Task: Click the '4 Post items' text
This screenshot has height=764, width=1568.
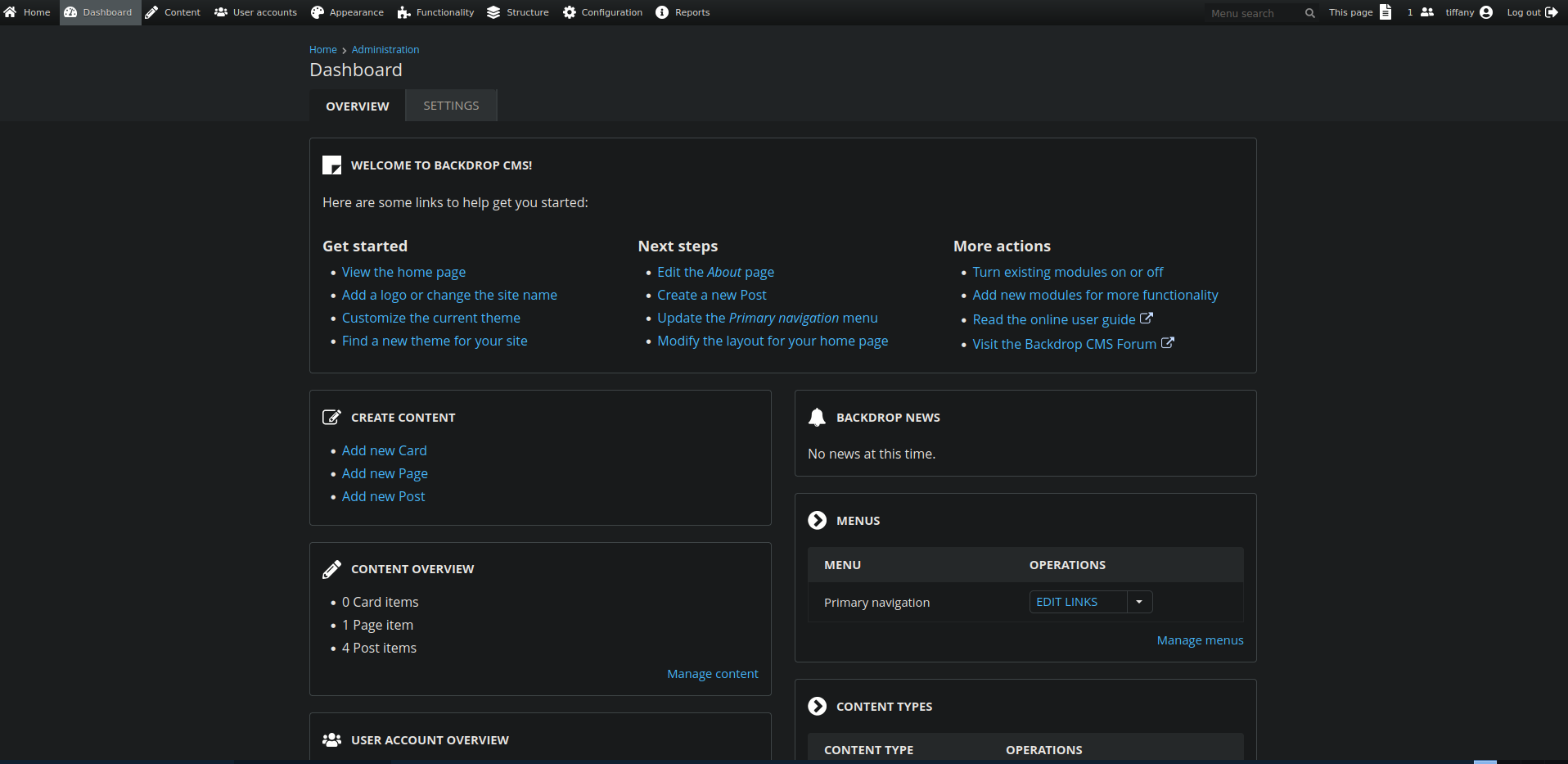Action: (x=379, y=648)
